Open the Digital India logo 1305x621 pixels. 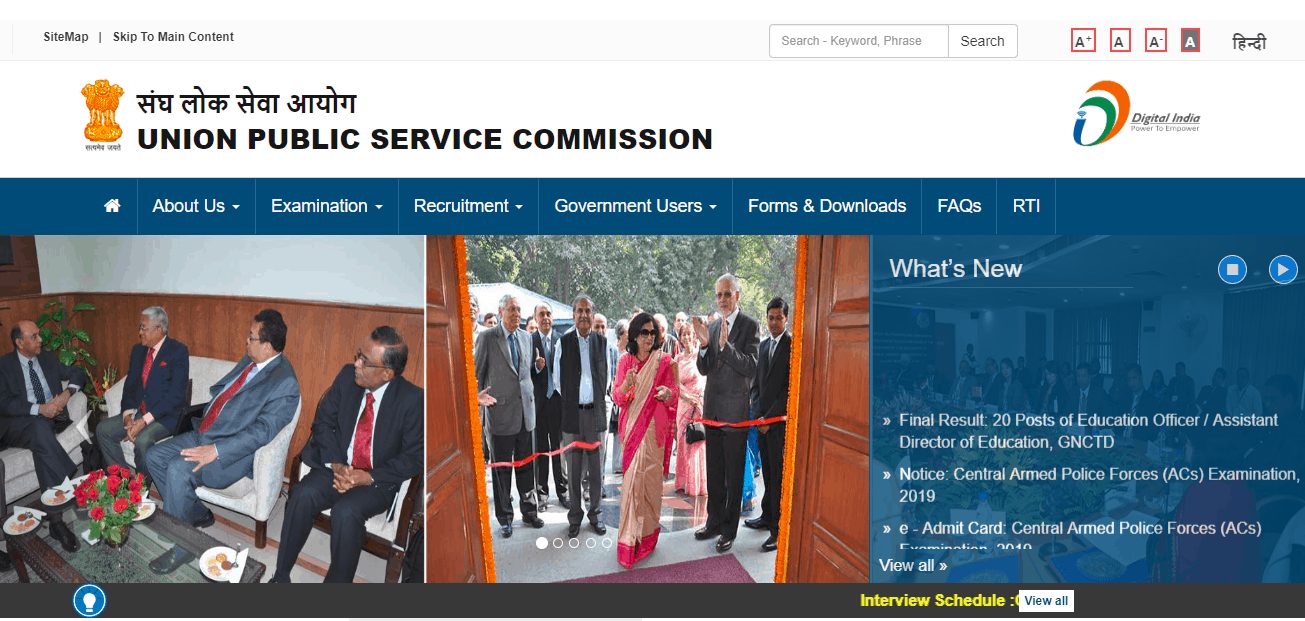[x=1136, y=113]
